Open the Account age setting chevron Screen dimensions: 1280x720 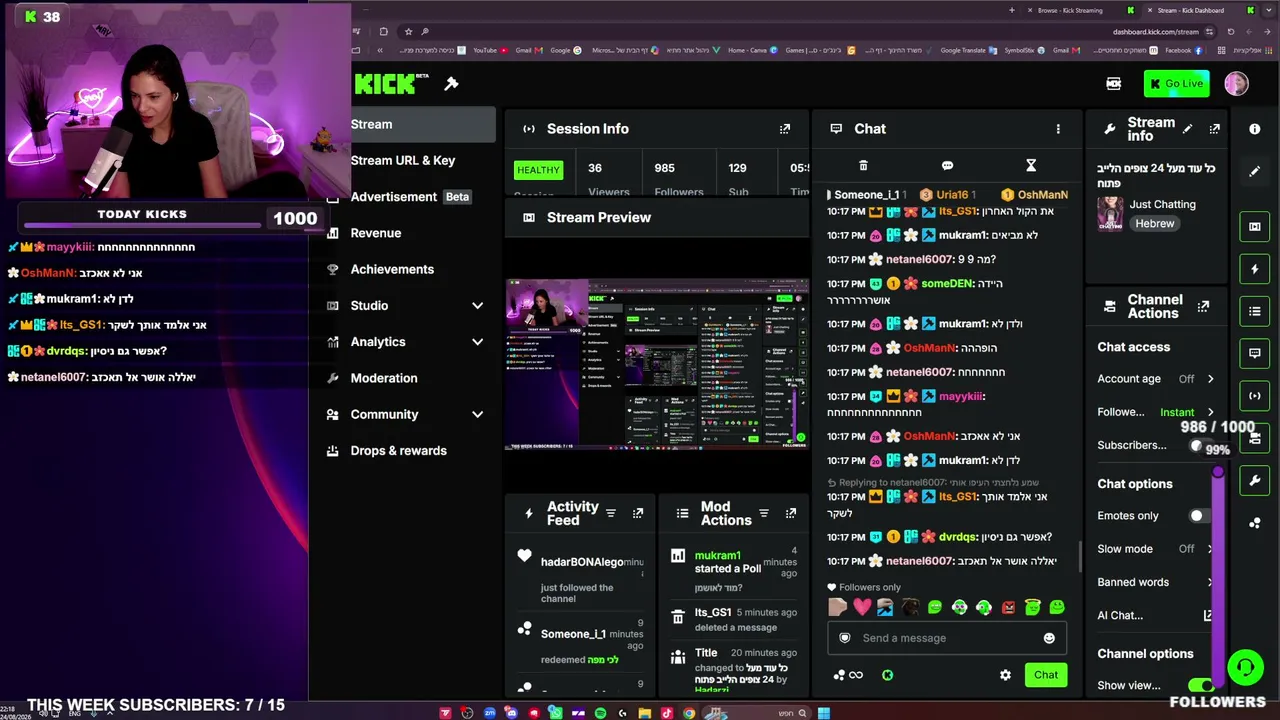point(1210,379)
